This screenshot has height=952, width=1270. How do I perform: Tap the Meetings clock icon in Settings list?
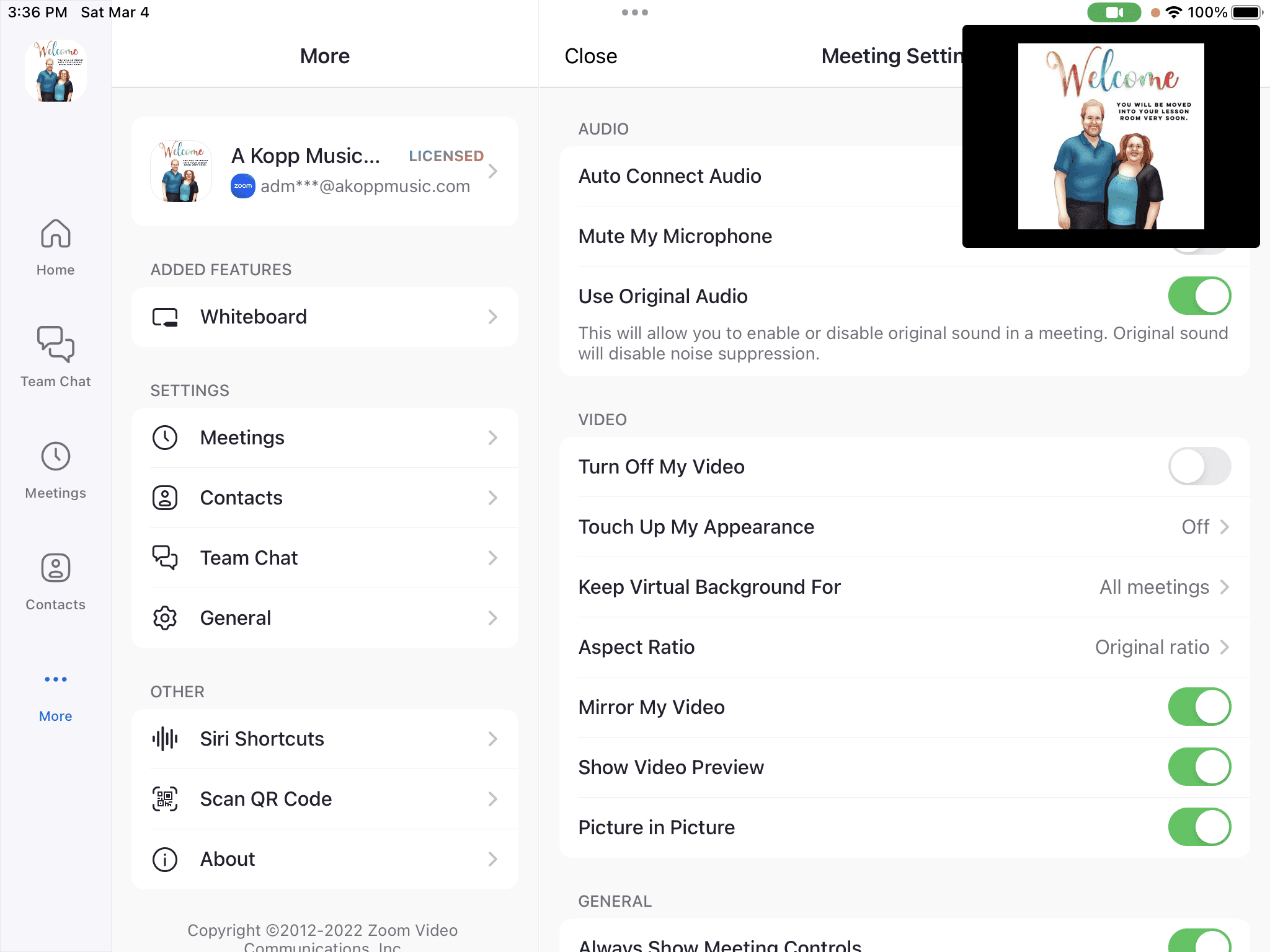point(165,438)
